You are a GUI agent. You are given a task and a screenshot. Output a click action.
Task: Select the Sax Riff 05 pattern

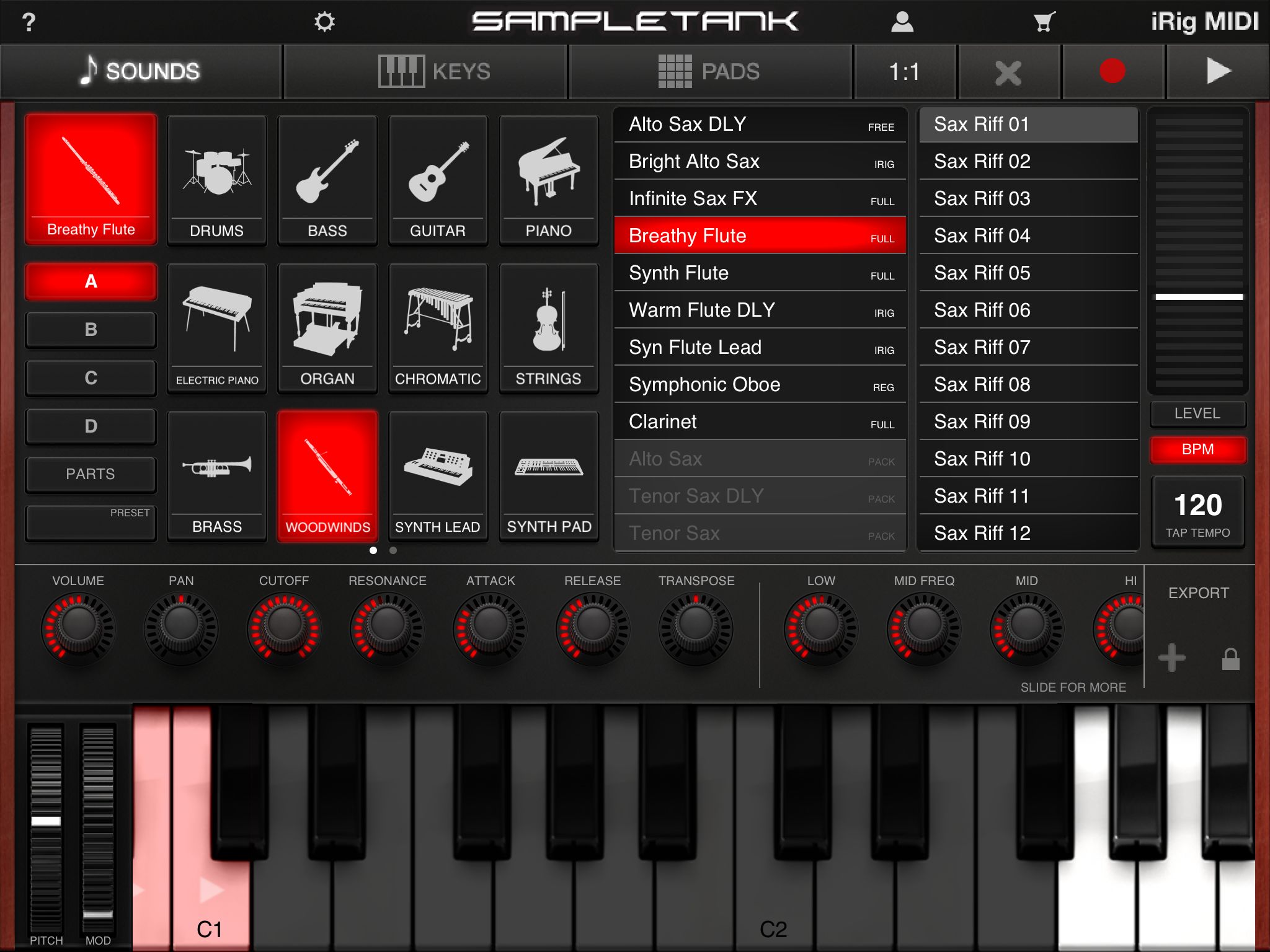coord(1028,273)
